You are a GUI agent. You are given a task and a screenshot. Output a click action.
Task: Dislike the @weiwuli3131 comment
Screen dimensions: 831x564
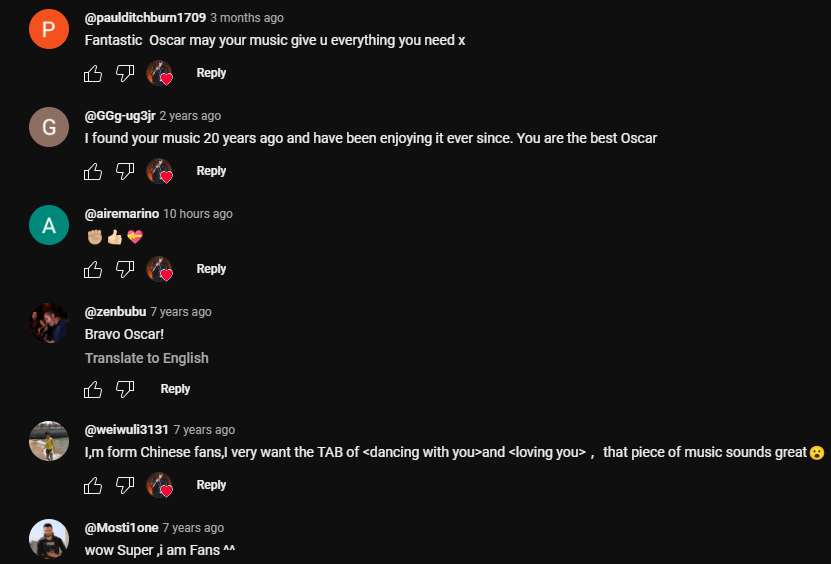(x=125, y=485)
